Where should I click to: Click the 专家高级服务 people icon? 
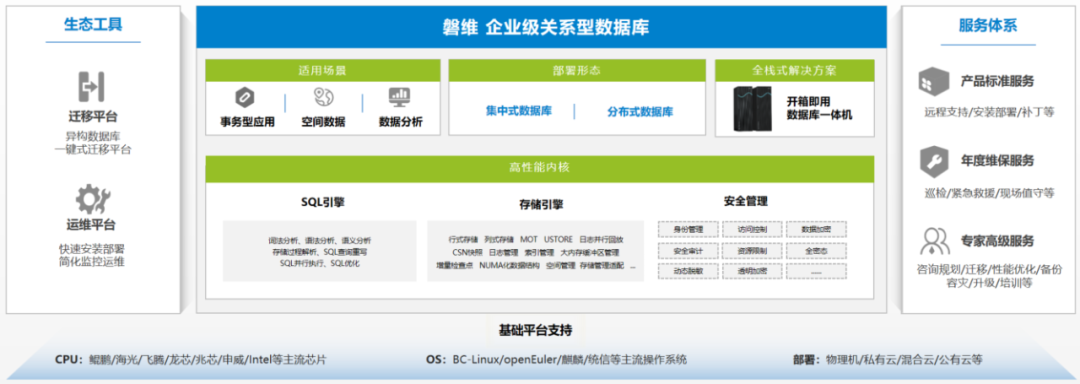[x=934, y=242]
